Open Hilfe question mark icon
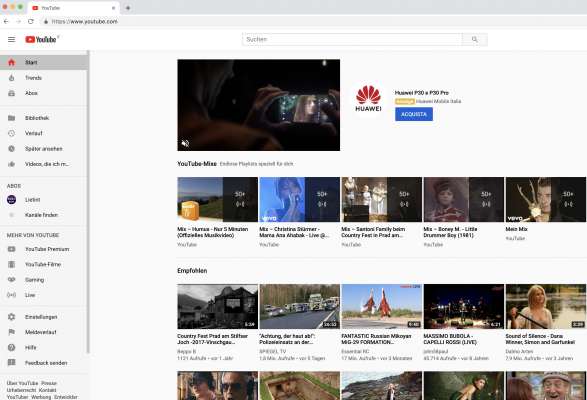This screenshot has width=587, height=400. coord(12,348)
